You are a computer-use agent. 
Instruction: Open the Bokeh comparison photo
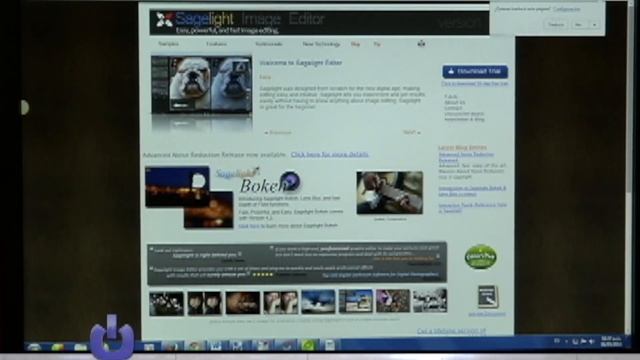click(390, 193)
